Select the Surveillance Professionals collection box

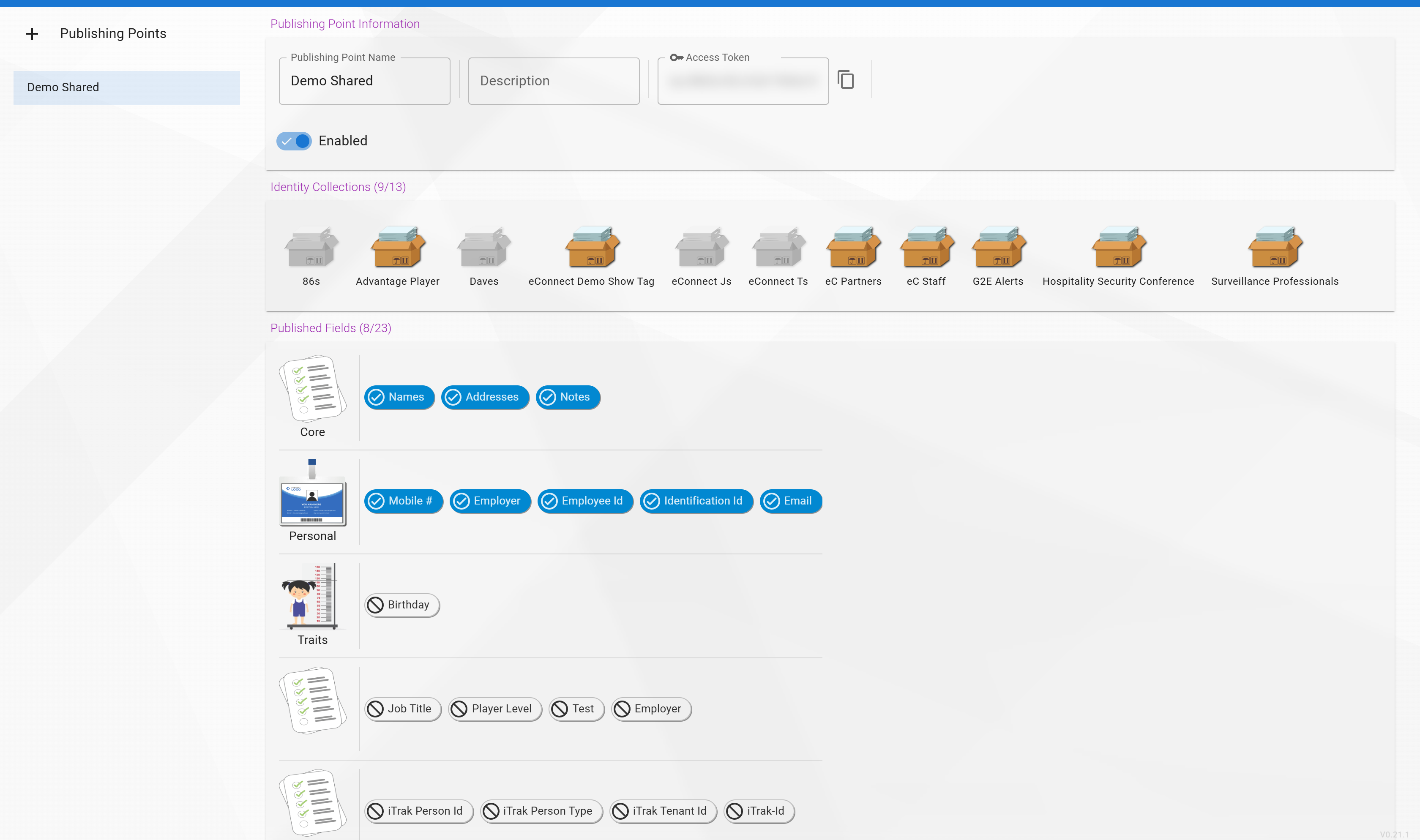1275,247
